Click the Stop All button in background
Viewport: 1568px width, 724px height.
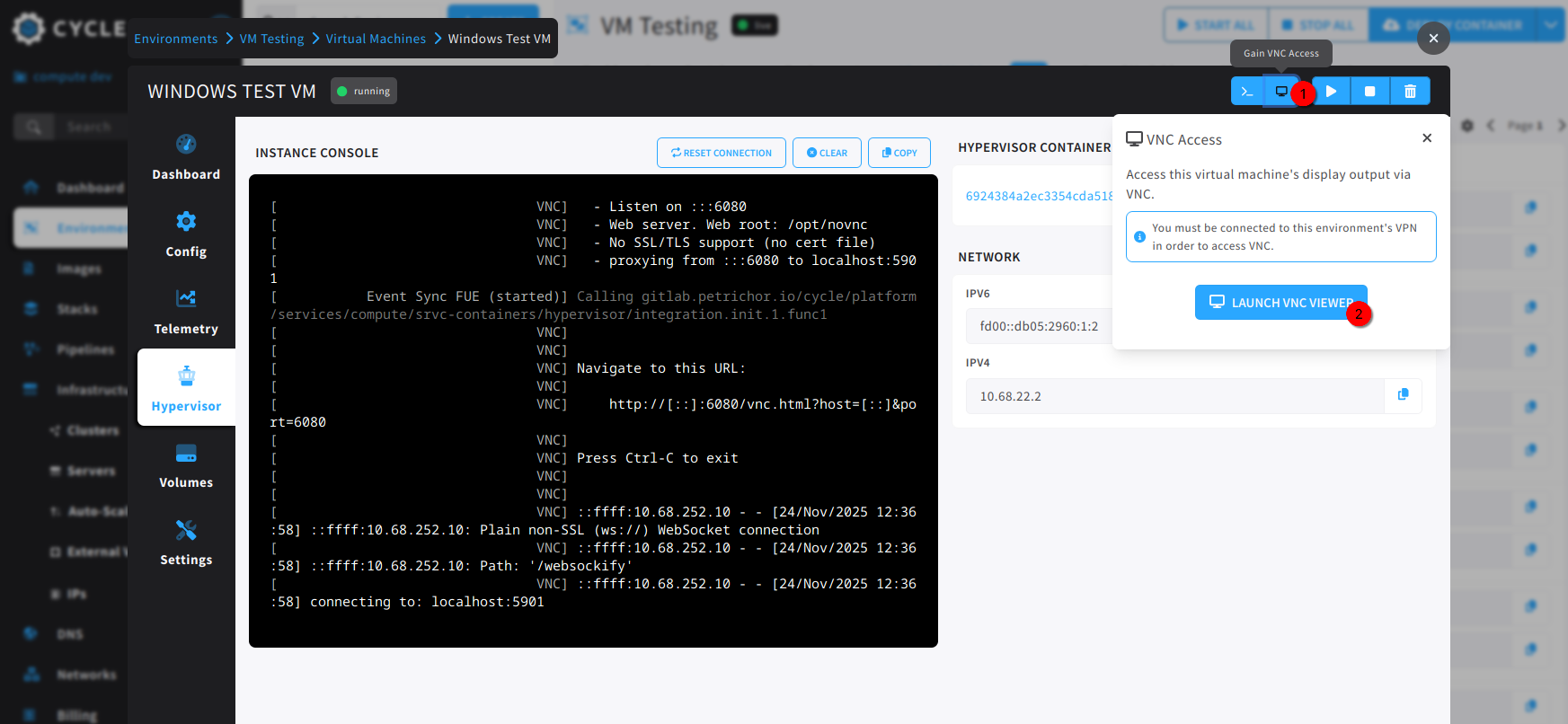[x=1318, y=25]
